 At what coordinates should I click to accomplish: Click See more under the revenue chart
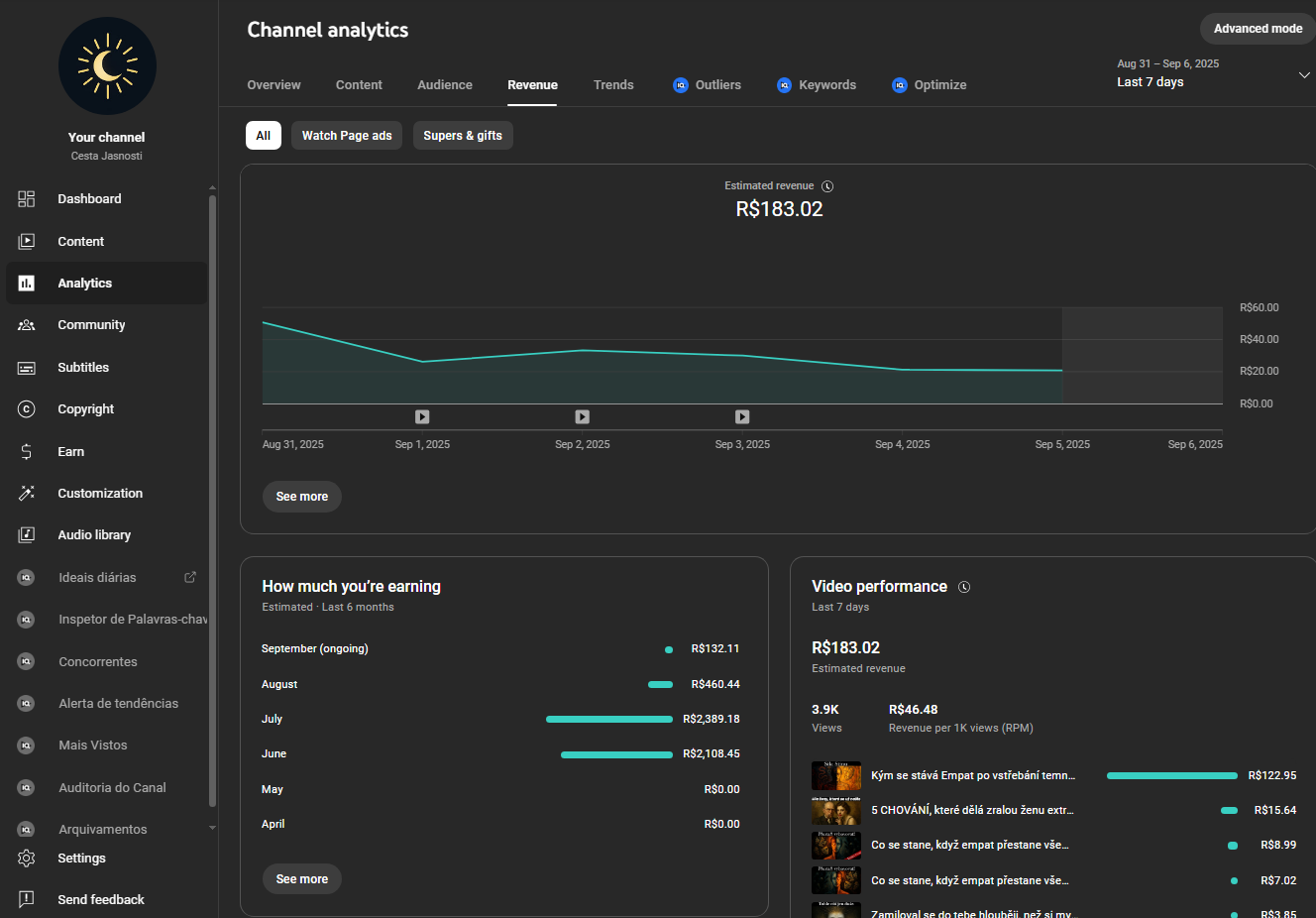pyautogui.click(x=302, y=497)
